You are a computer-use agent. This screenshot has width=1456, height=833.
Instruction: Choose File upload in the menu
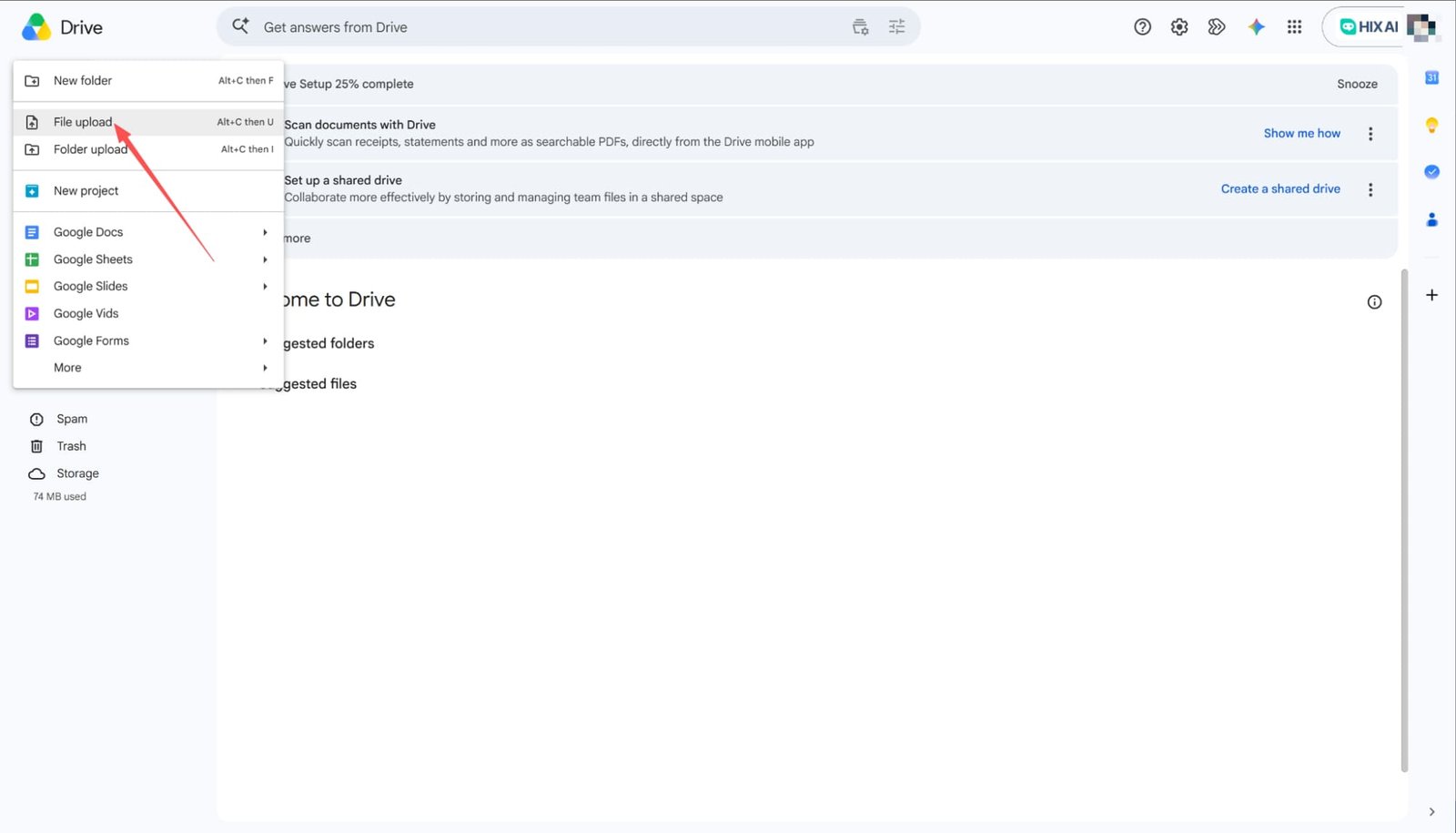coord(148,122)
